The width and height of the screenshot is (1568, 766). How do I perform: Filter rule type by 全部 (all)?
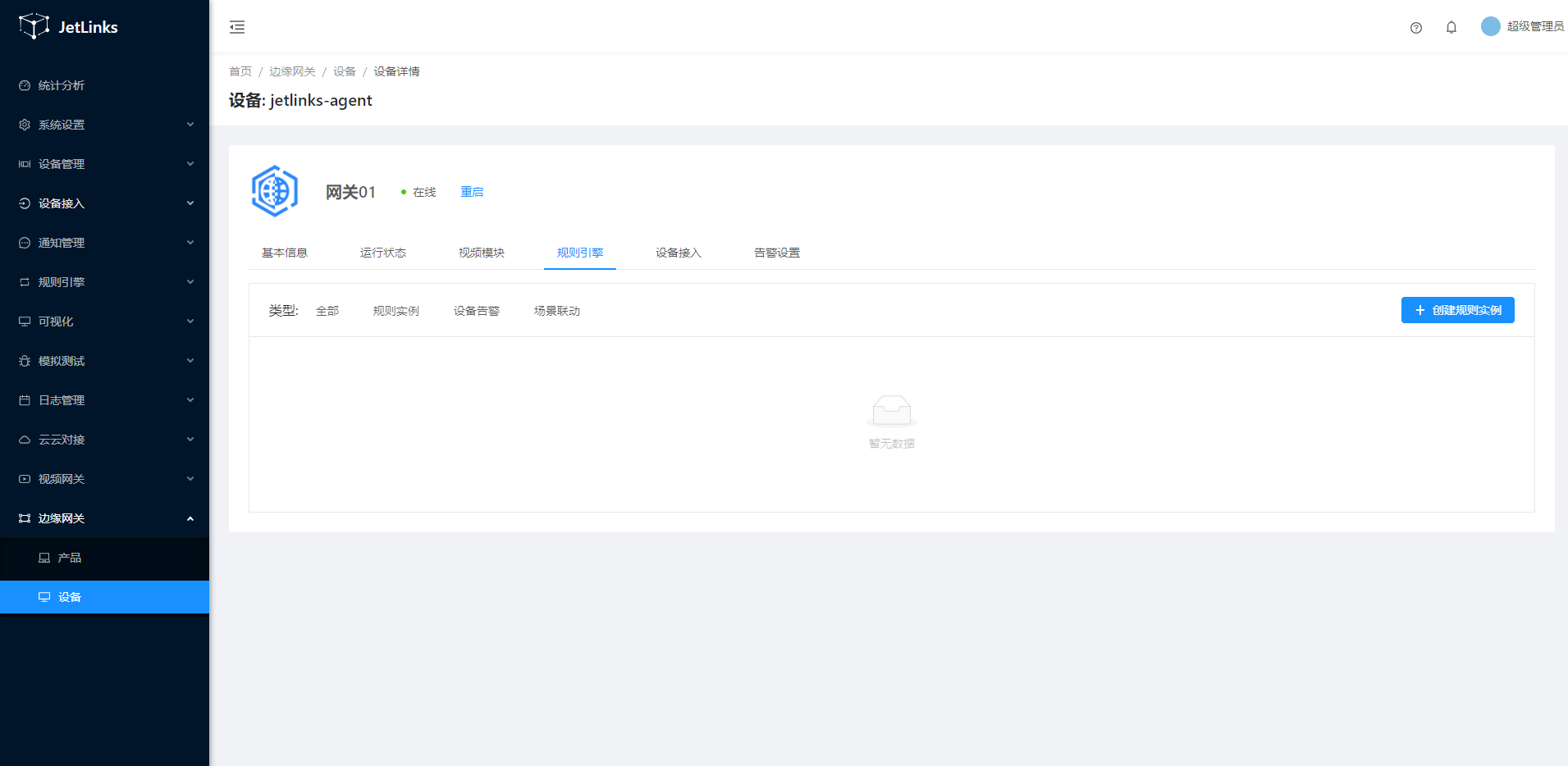click(x=327, y=311)
